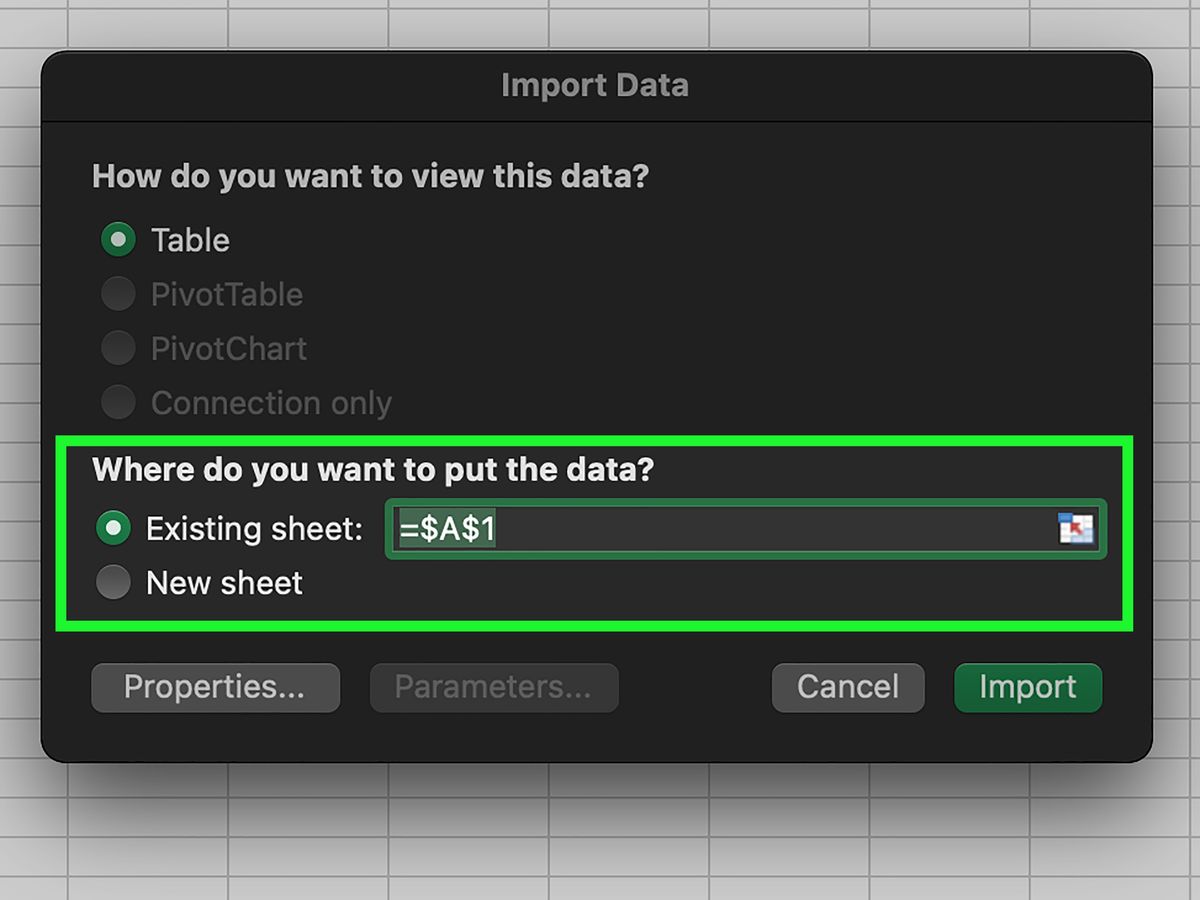The width and height of the screenshot is (1200, 900).
Task: Click the 'Existing sheet:' label text
Action: coord(254,529)
